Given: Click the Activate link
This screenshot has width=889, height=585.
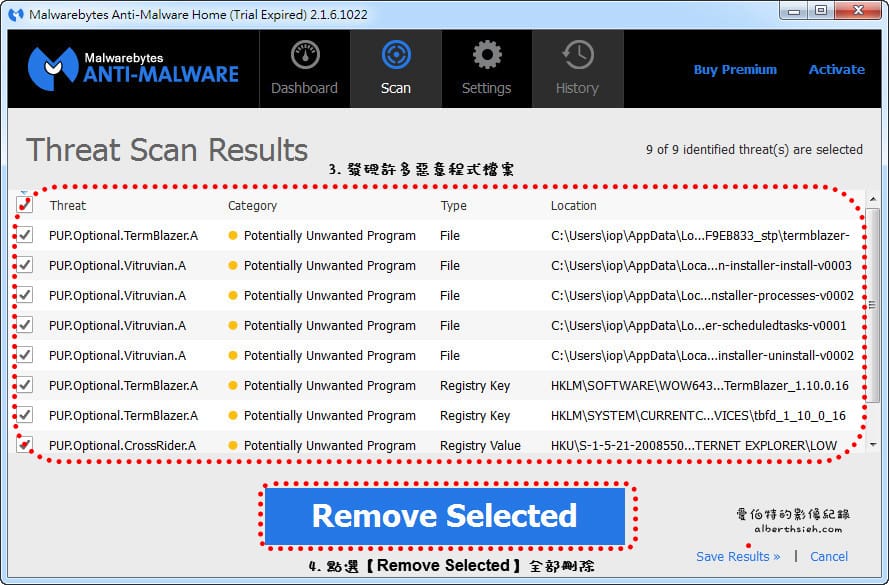Looking at the screenshot, I should 836,70.
